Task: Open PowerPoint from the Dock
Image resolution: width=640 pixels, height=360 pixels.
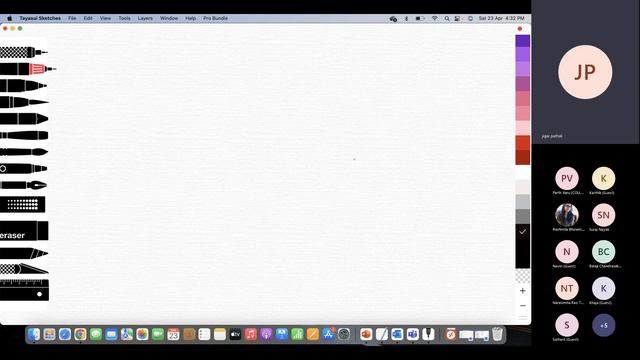Action: point(366,335)
